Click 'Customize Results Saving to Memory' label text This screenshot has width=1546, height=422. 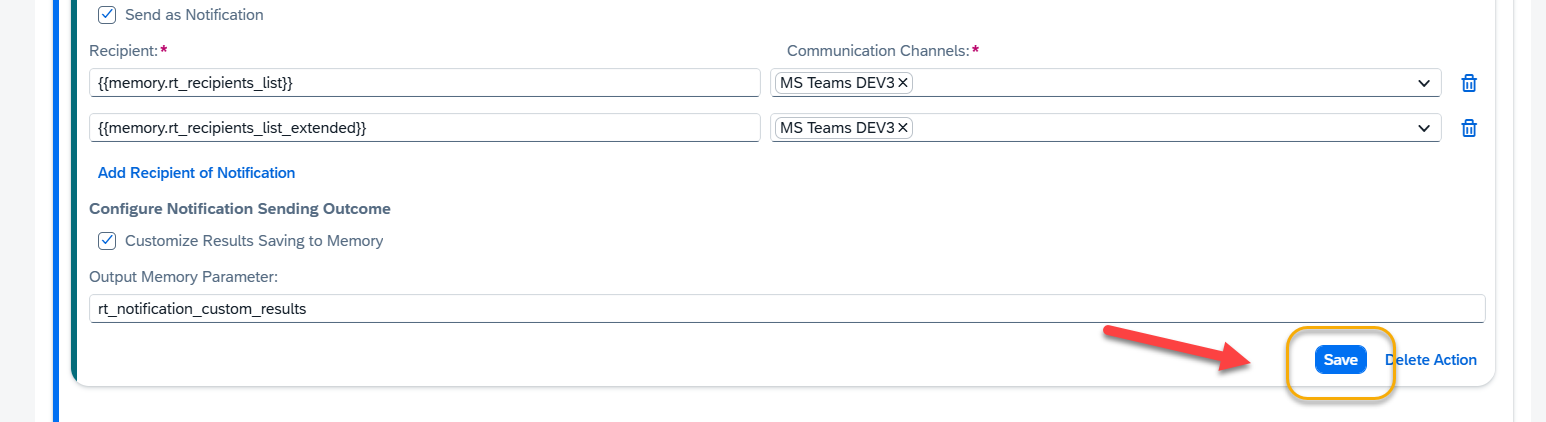click(254, 241)
